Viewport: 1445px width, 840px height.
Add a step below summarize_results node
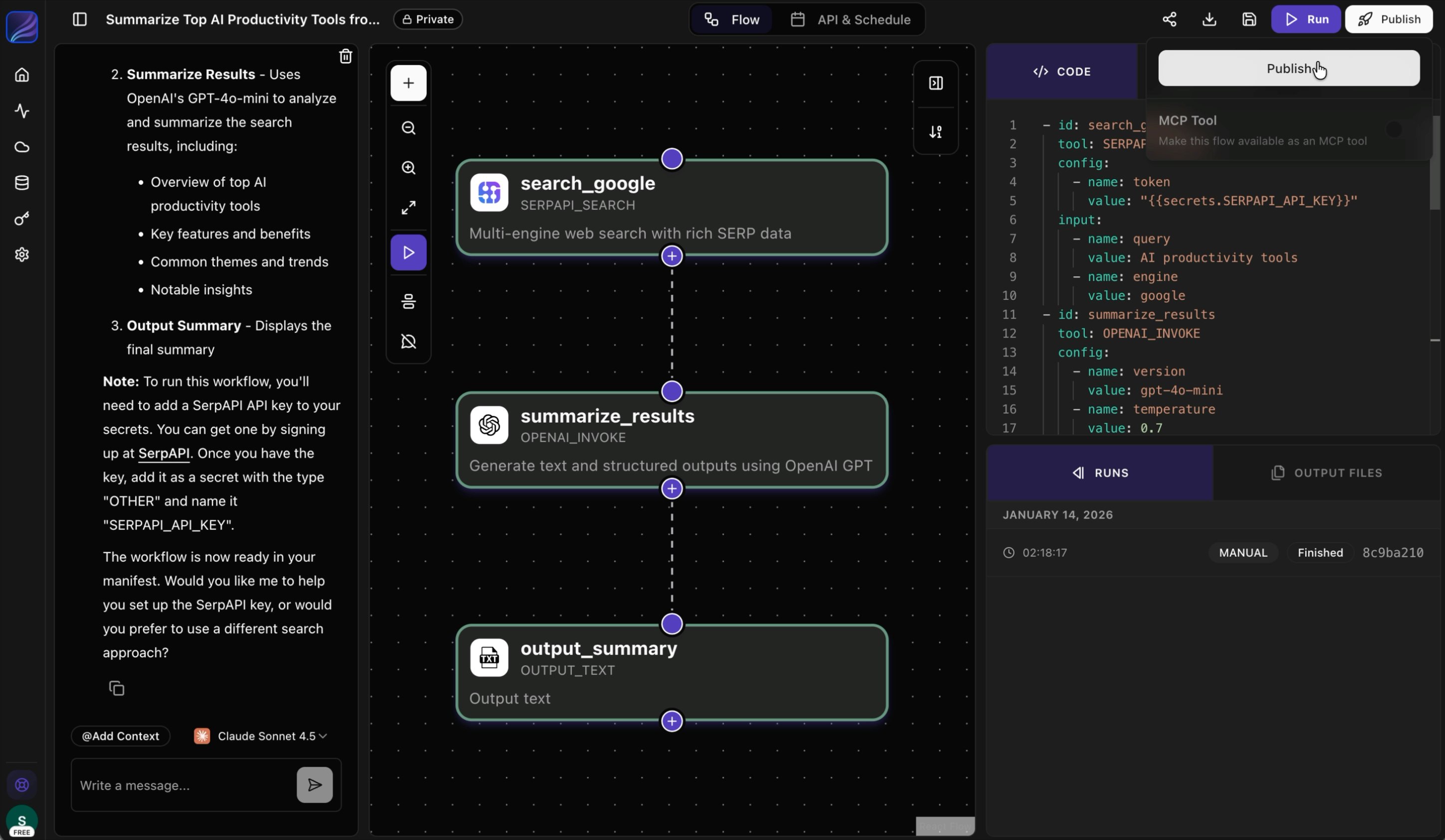point(672,488)
